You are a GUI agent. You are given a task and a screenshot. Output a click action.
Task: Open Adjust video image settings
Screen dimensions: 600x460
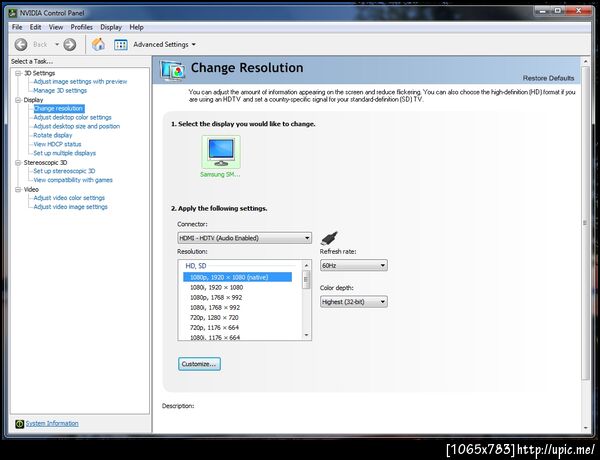(70, 207)
